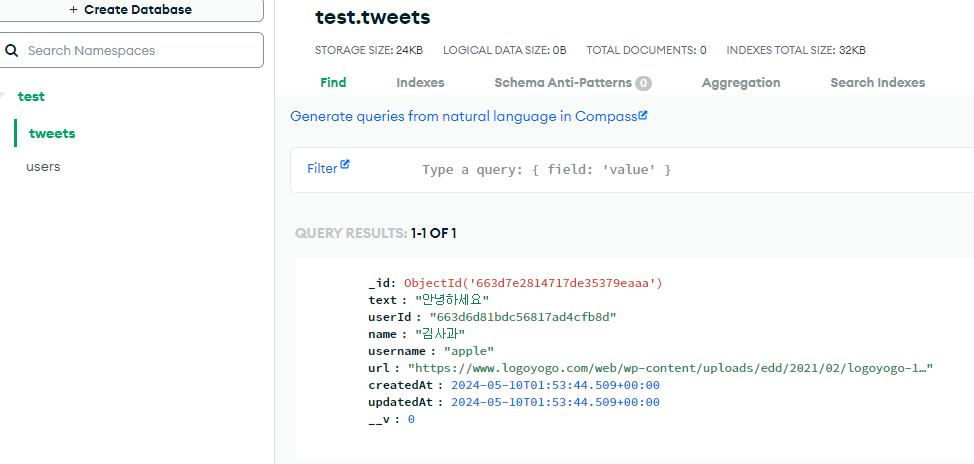Click the logoyogo url field value
The image size is (974, 464).
[670, 368]
